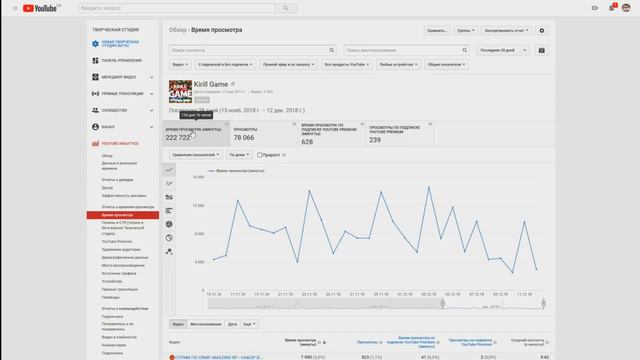This screenshot has height=360, width=640.
Task: Select the Местоположение table tab
Action: click(x=206, y=324)
